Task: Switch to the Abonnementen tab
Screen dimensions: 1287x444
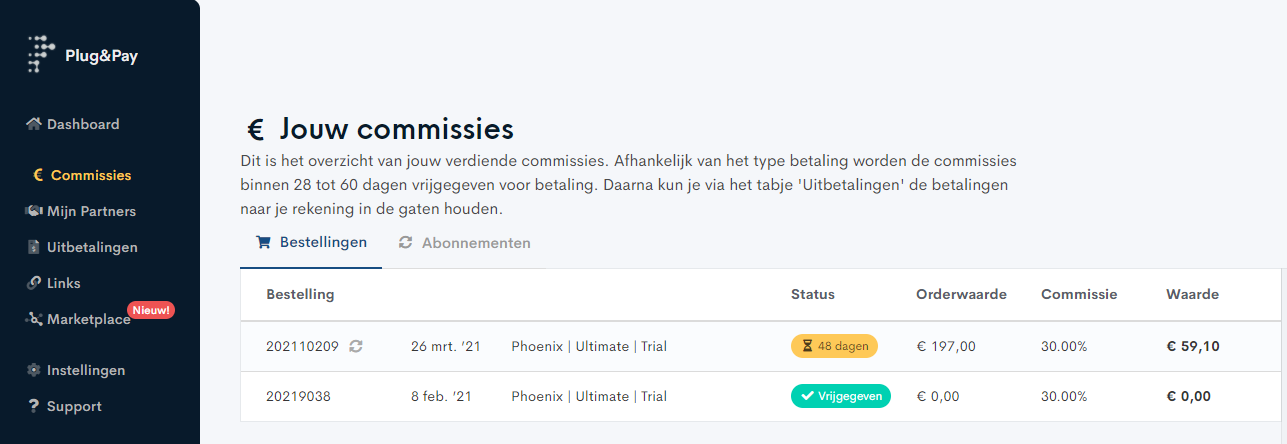Action: (x=464, y=243)
